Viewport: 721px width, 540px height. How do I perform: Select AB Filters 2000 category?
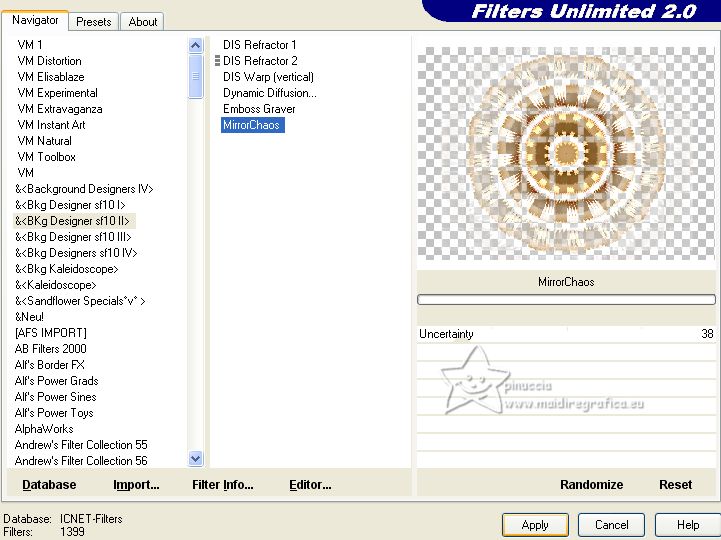[51, 349]
